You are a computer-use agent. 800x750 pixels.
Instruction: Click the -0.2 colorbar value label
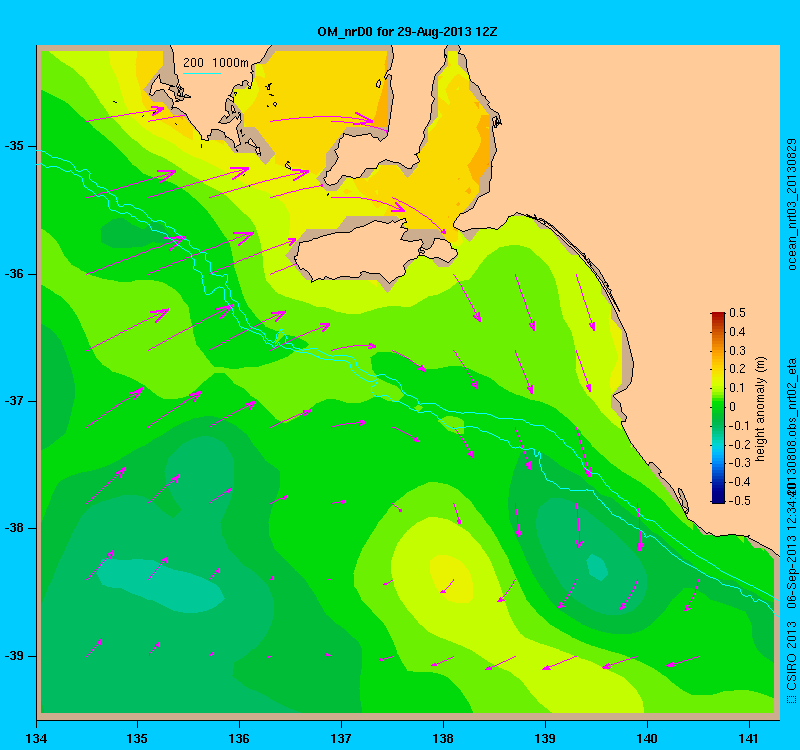(738, 444)
